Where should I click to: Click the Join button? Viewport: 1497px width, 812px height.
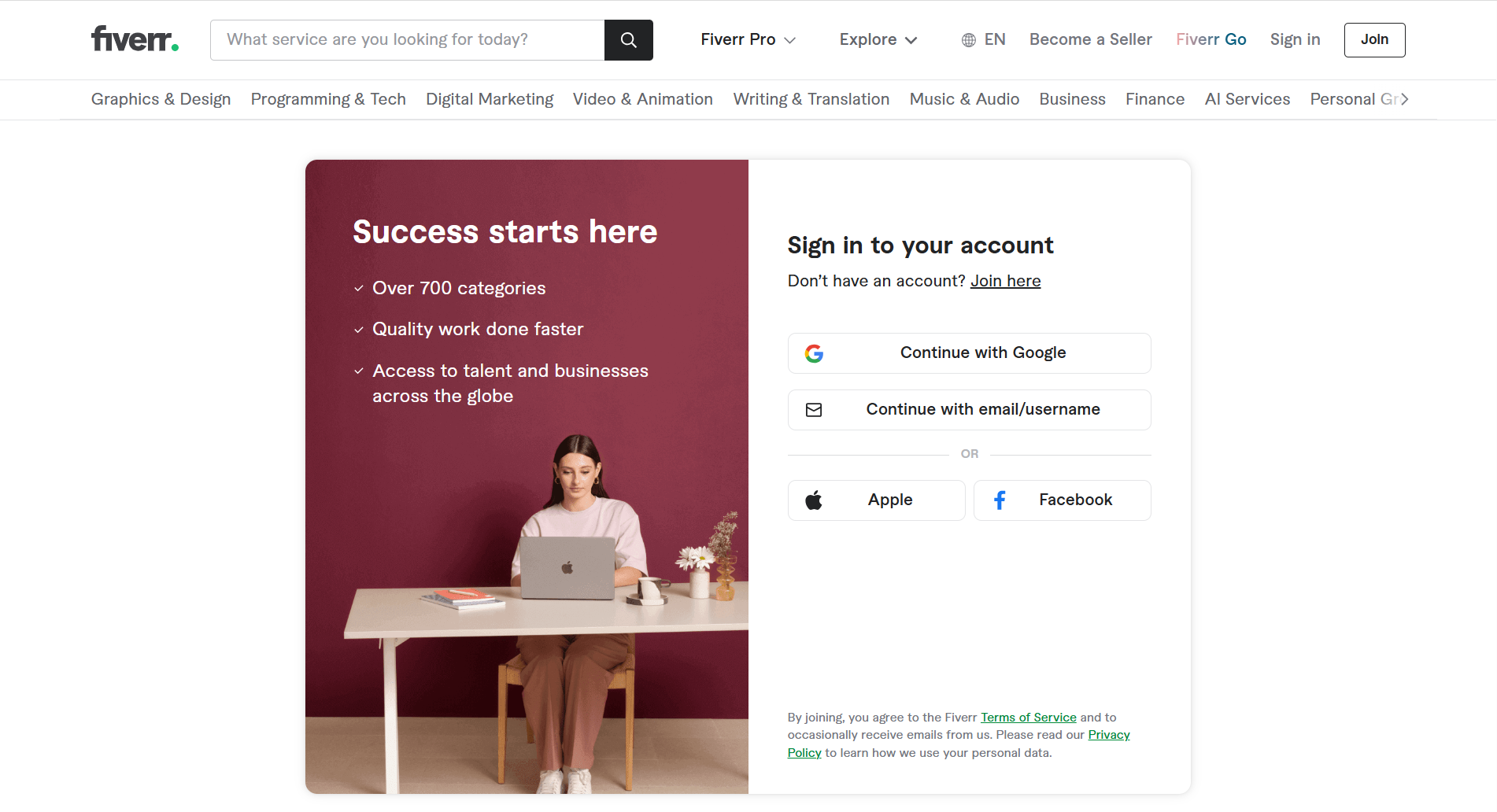tap(1374, 39)
